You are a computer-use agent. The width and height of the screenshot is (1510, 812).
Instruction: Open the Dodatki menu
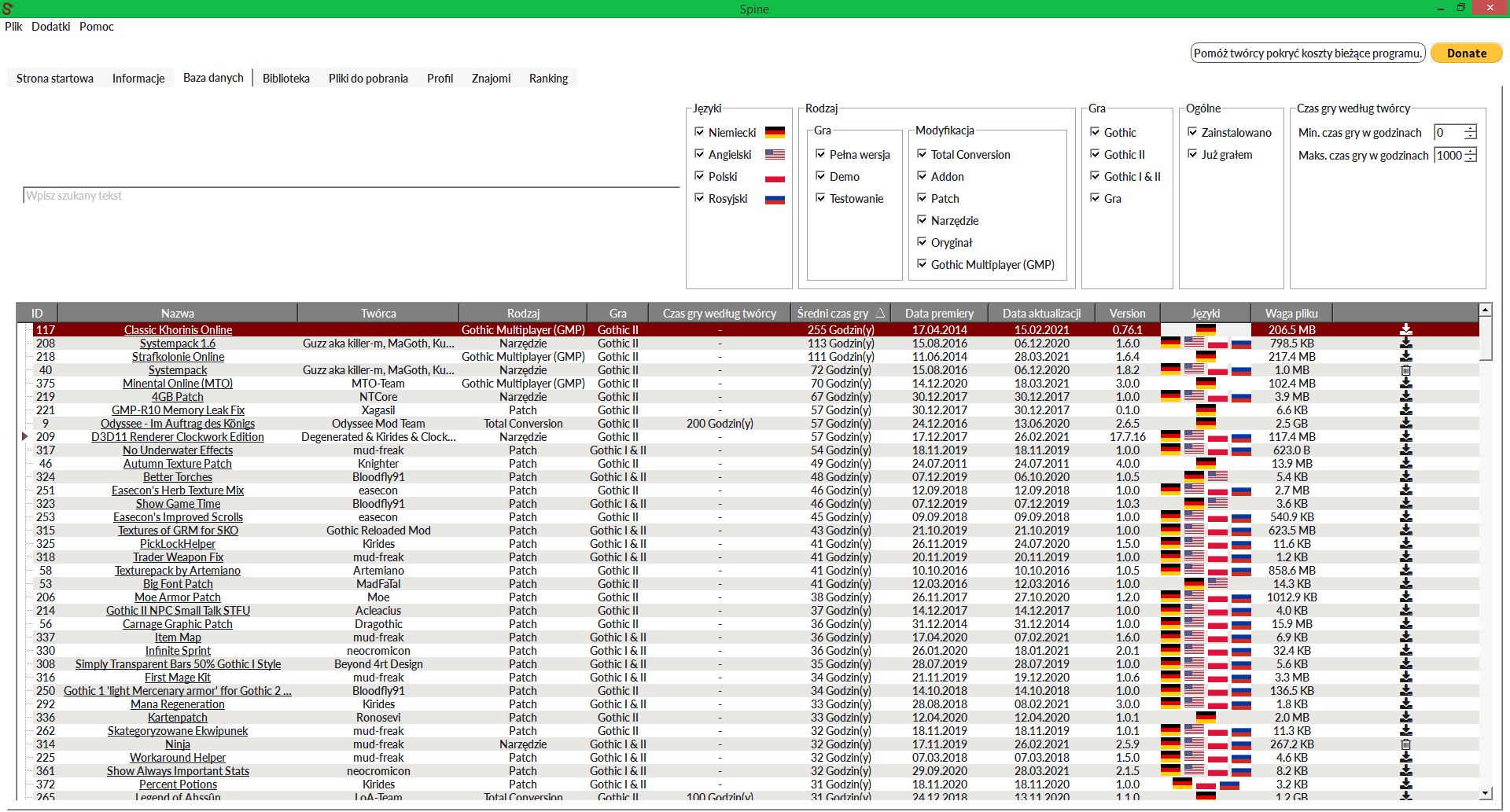tap(50, 27)
